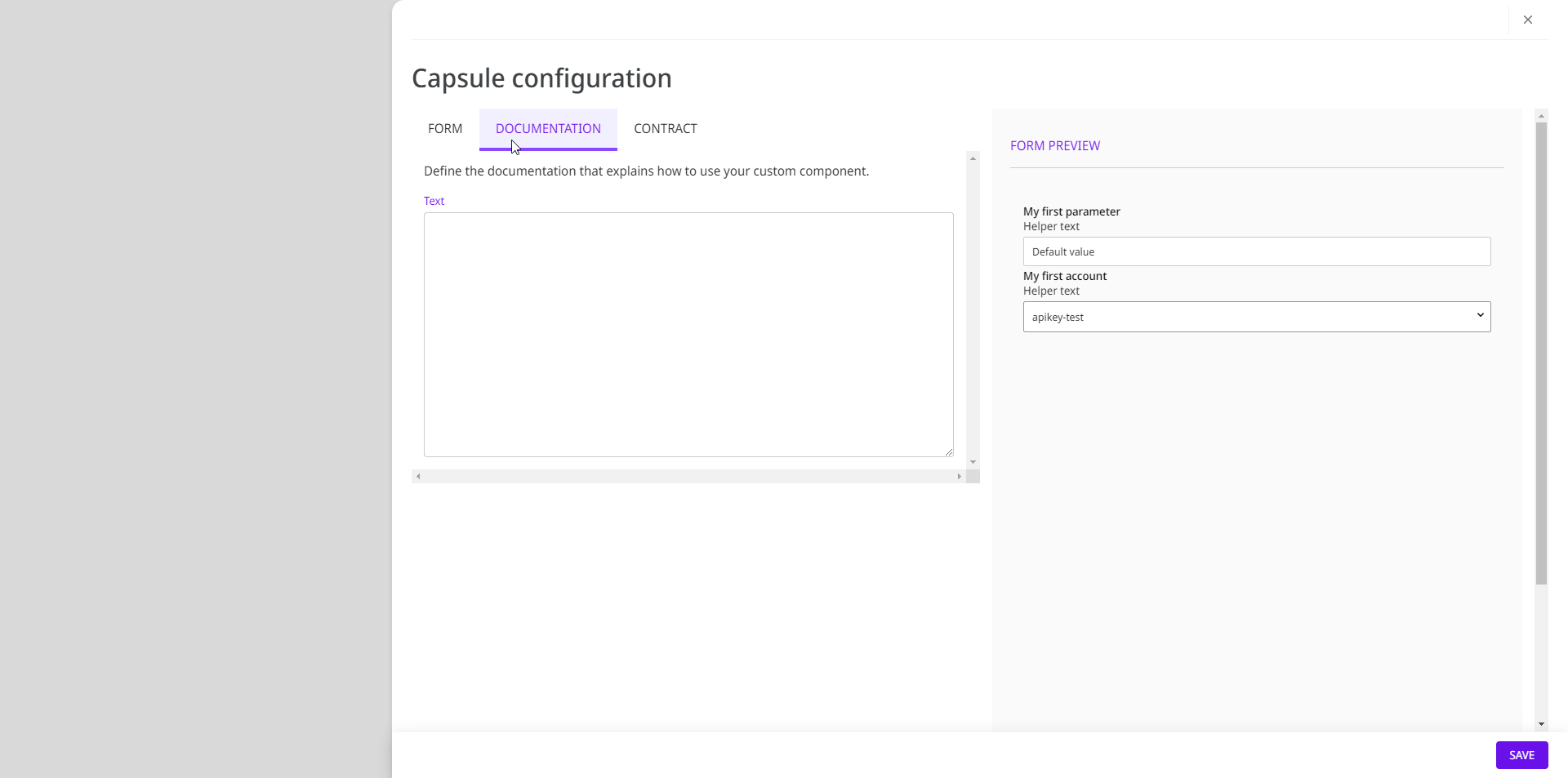Image resolution: width=1568 pixels, height=778 pixels.
Task: Click the purple Text field label
Action: coord(434,201)
